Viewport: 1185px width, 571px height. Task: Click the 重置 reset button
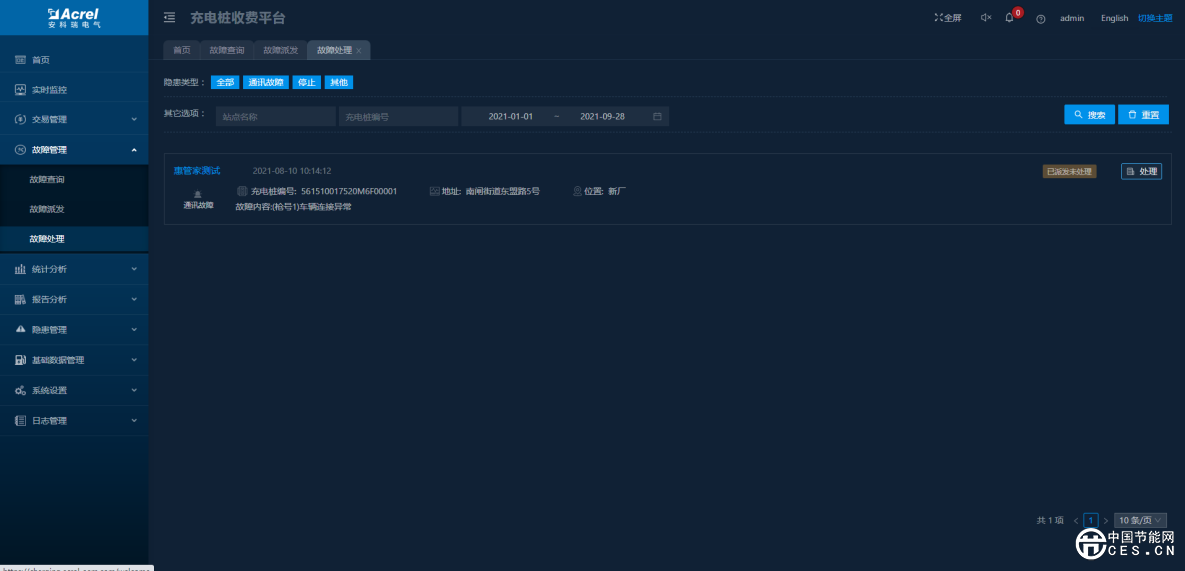(x=1143, y=115)
